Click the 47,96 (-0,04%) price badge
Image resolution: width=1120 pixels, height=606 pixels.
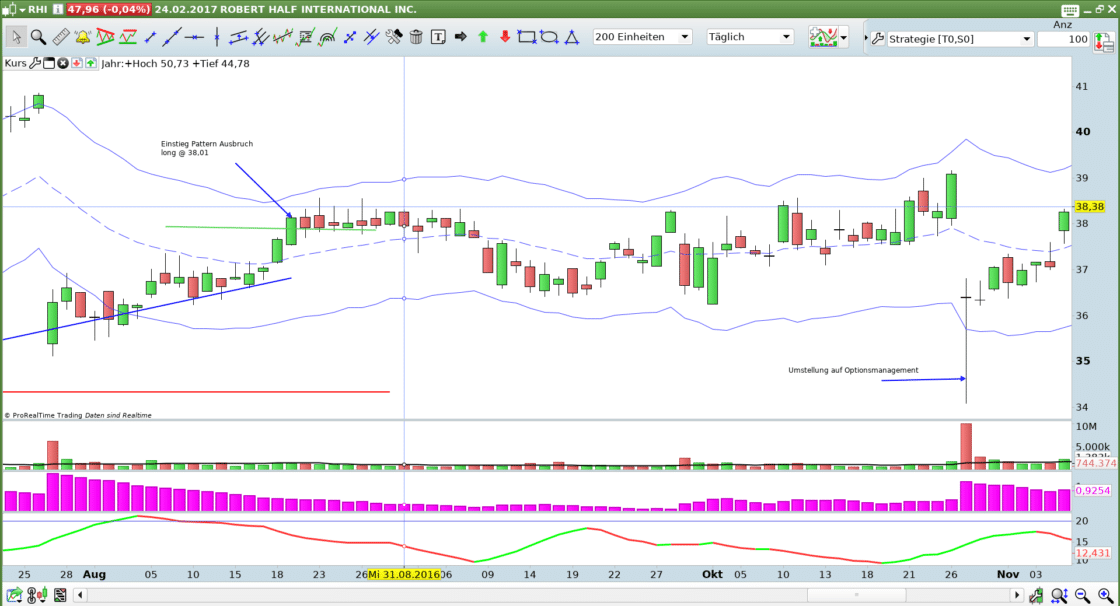click(108, 9)
